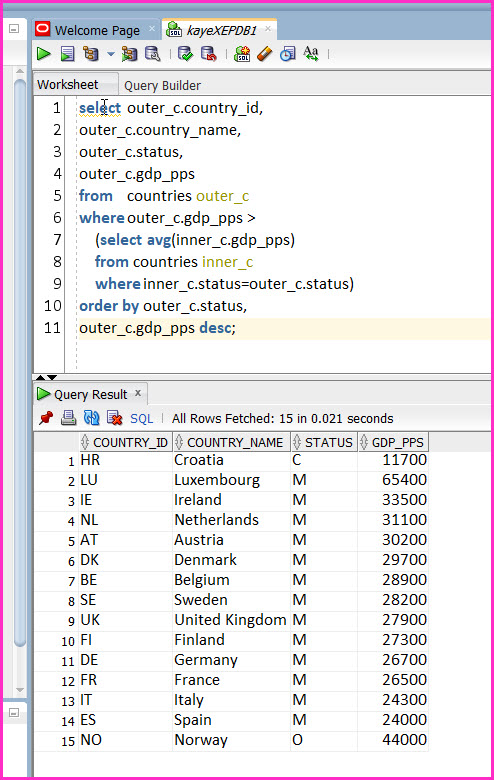Pin the query result with the pushpin icon
The height and width of the screenshot is (780, 494).
pyautogui.click(x=46, y=418)
